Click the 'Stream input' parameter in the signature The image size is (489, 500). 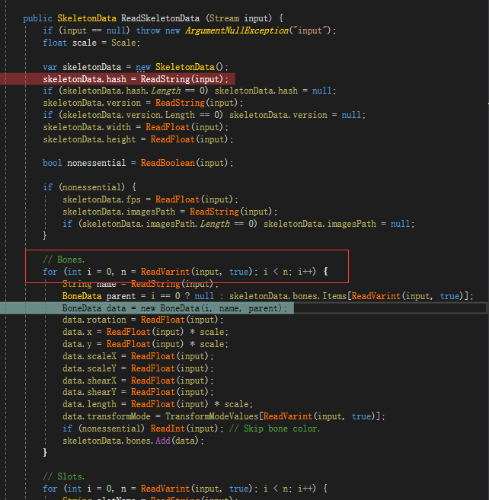tap(239, 18)
